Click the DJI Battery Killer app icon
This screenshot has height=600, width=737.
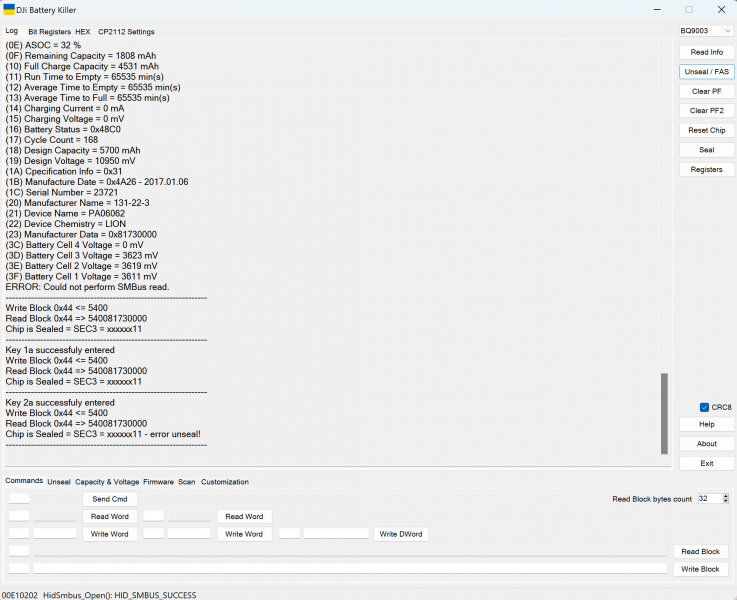(8, 9)
